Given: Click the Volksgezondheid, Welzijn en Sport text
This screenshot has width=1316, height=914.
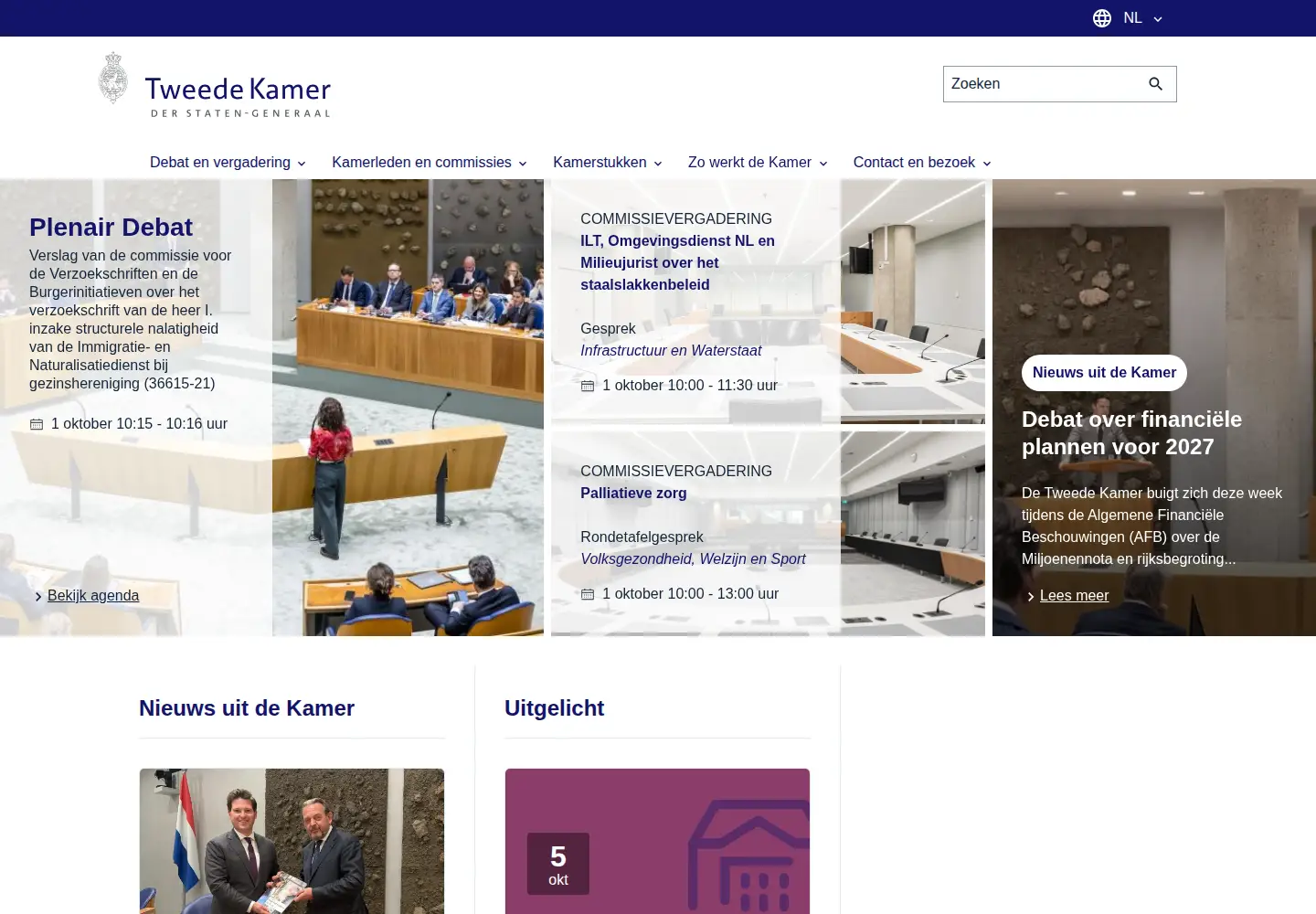Looking at the screenshot, I should tap(693, 559).
